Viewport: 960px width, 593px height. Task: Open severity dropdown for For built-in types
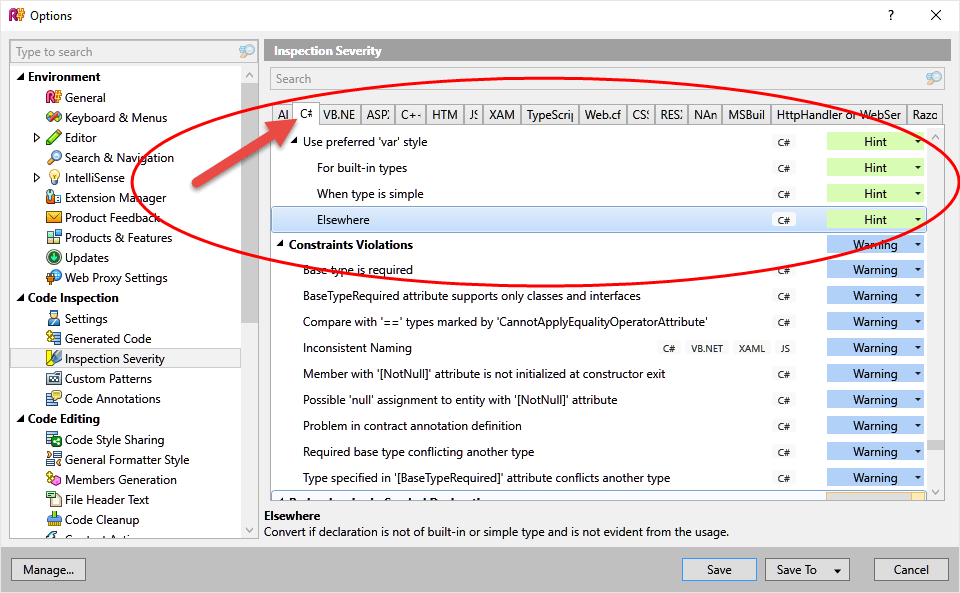(918, 168)
